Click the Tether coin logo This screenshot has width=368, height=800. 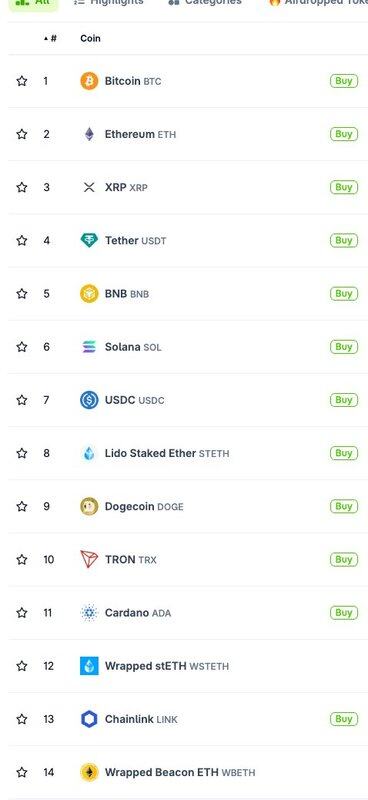click(x=89, y=240)
